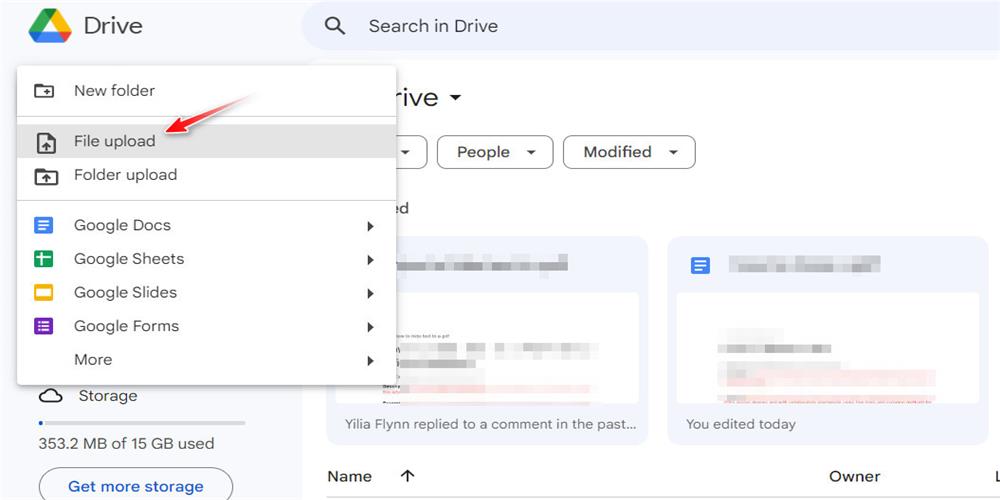The height and width of the screenshot is (500, 1000).
Task: Click the Google Drive logo
Action: (x=50, y=26)
